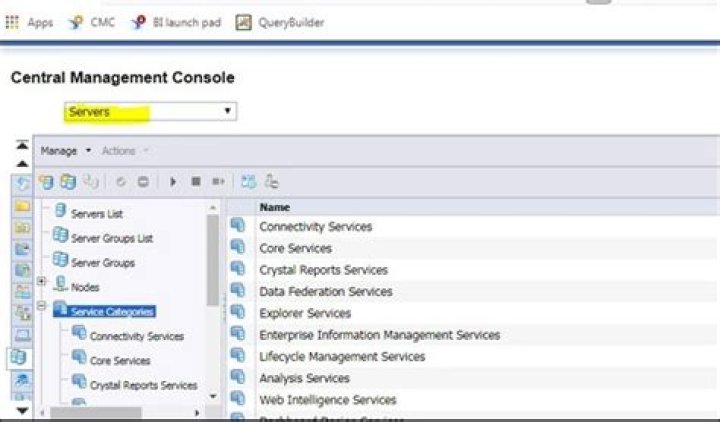Click the icon beside Web Intelligence Services

(238, 398)
